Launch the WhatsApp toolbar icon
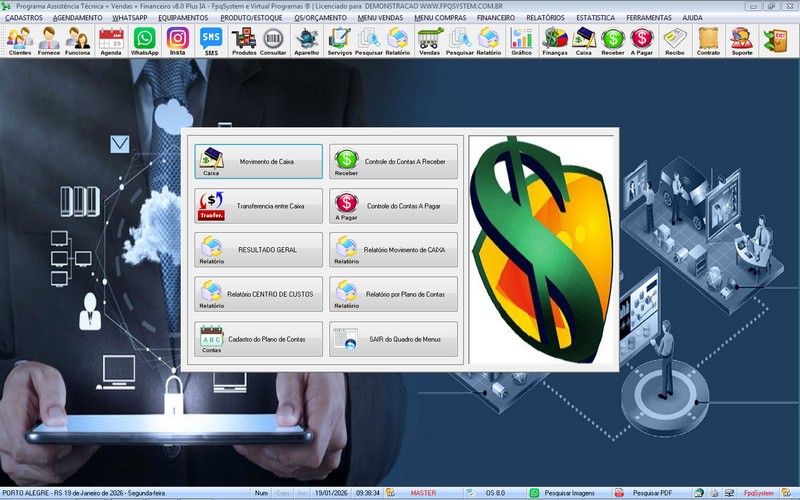Image resolution: width=800 pixels, height=500 pixels. click(x=144, y=41)
